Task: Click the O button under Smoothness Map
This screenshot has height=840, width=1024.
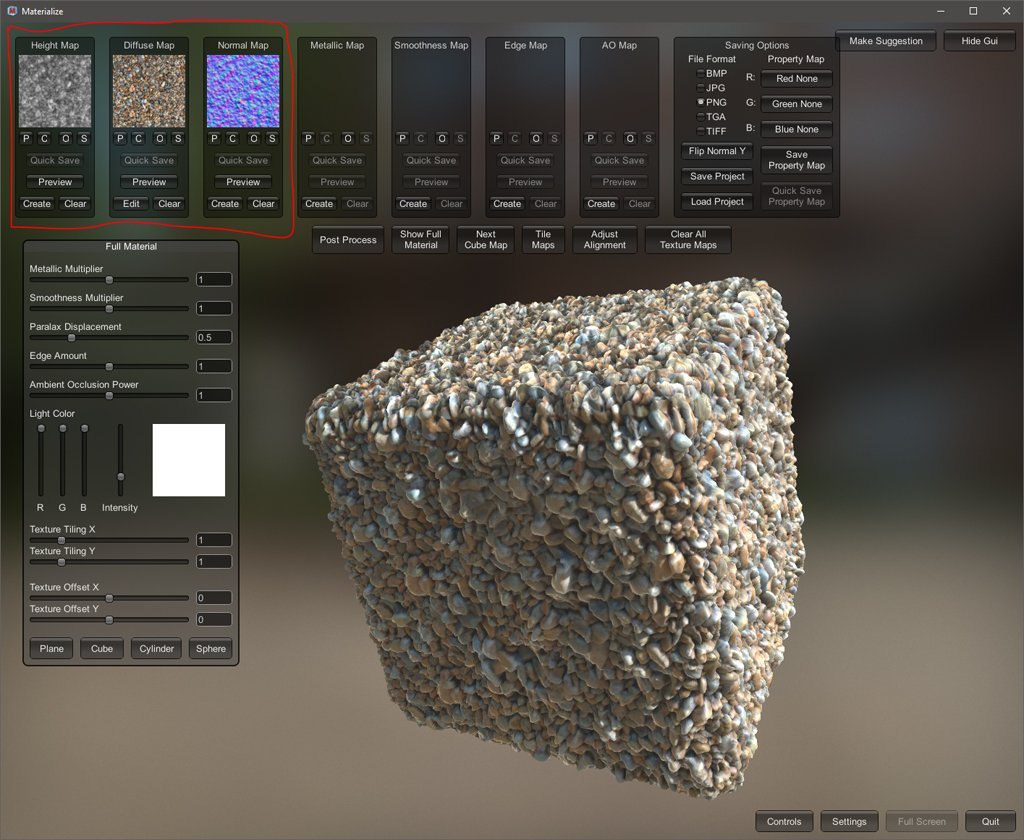Action: point(441,138)
